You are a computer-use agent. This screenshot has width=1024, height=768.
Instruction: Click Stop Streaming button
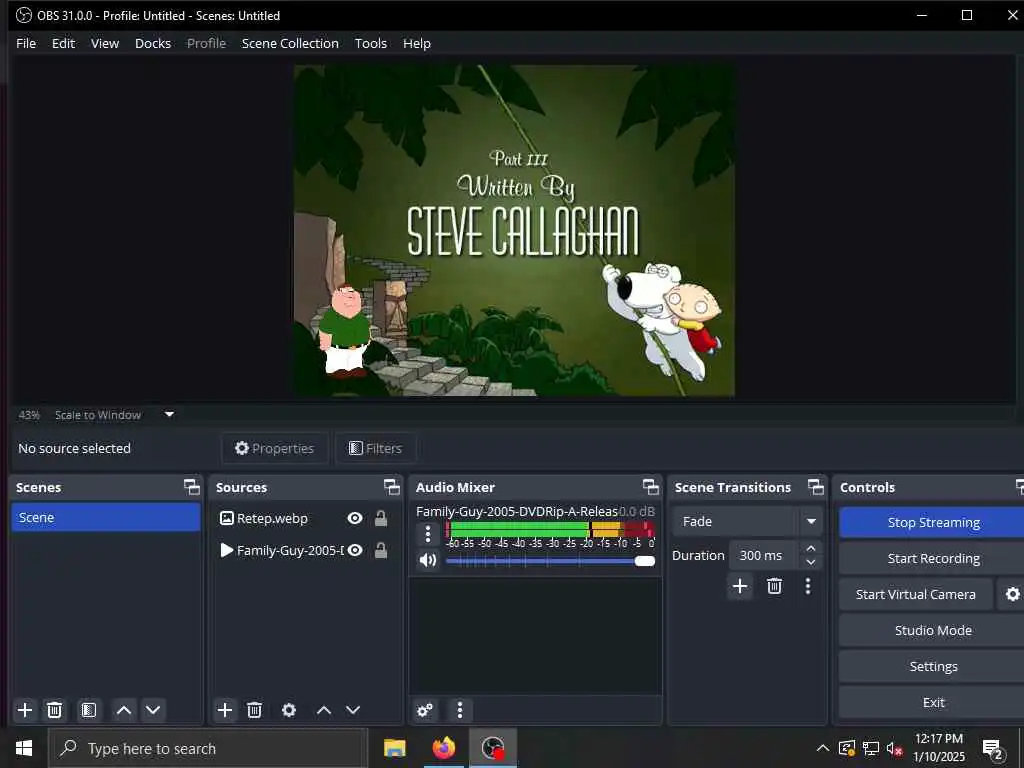point(933,522)
